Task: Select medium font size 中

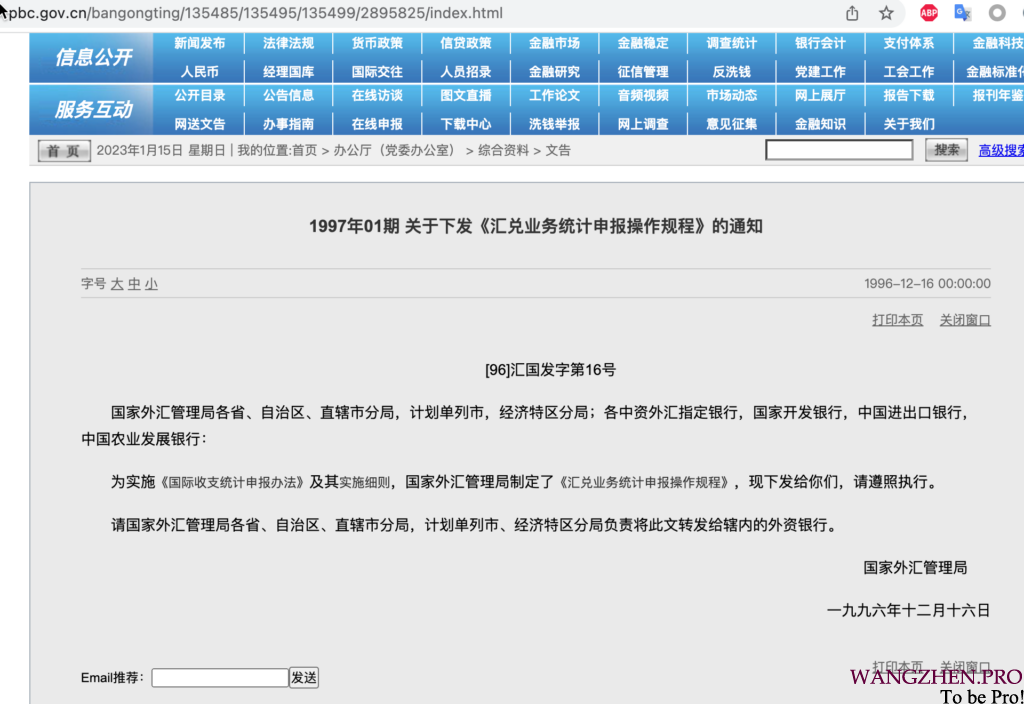Action: pyautogui.click(x=134, y=284)
